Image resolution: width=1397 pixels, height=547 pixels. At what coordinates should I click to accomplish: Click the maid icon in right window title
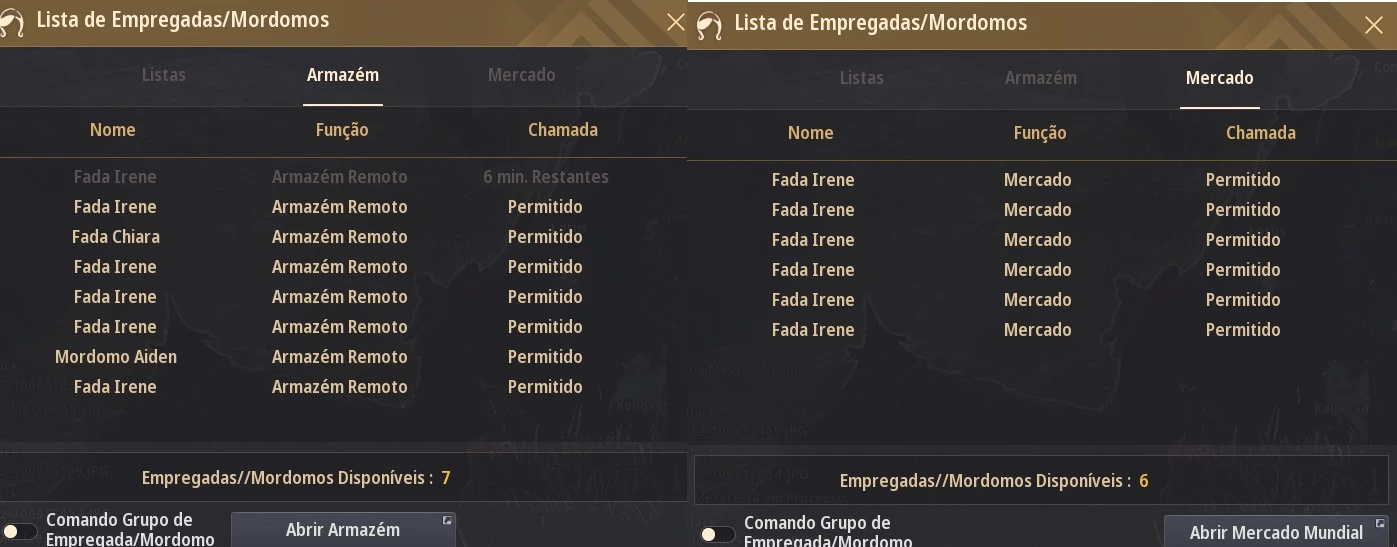pos(709,26)
